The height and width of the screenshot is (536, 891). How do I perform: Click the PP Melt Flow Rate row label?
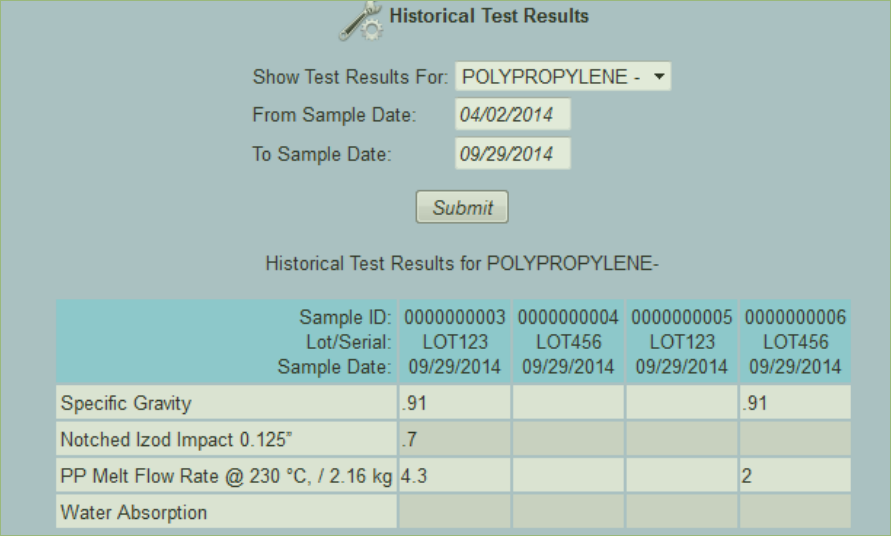(x=226, y=476)
